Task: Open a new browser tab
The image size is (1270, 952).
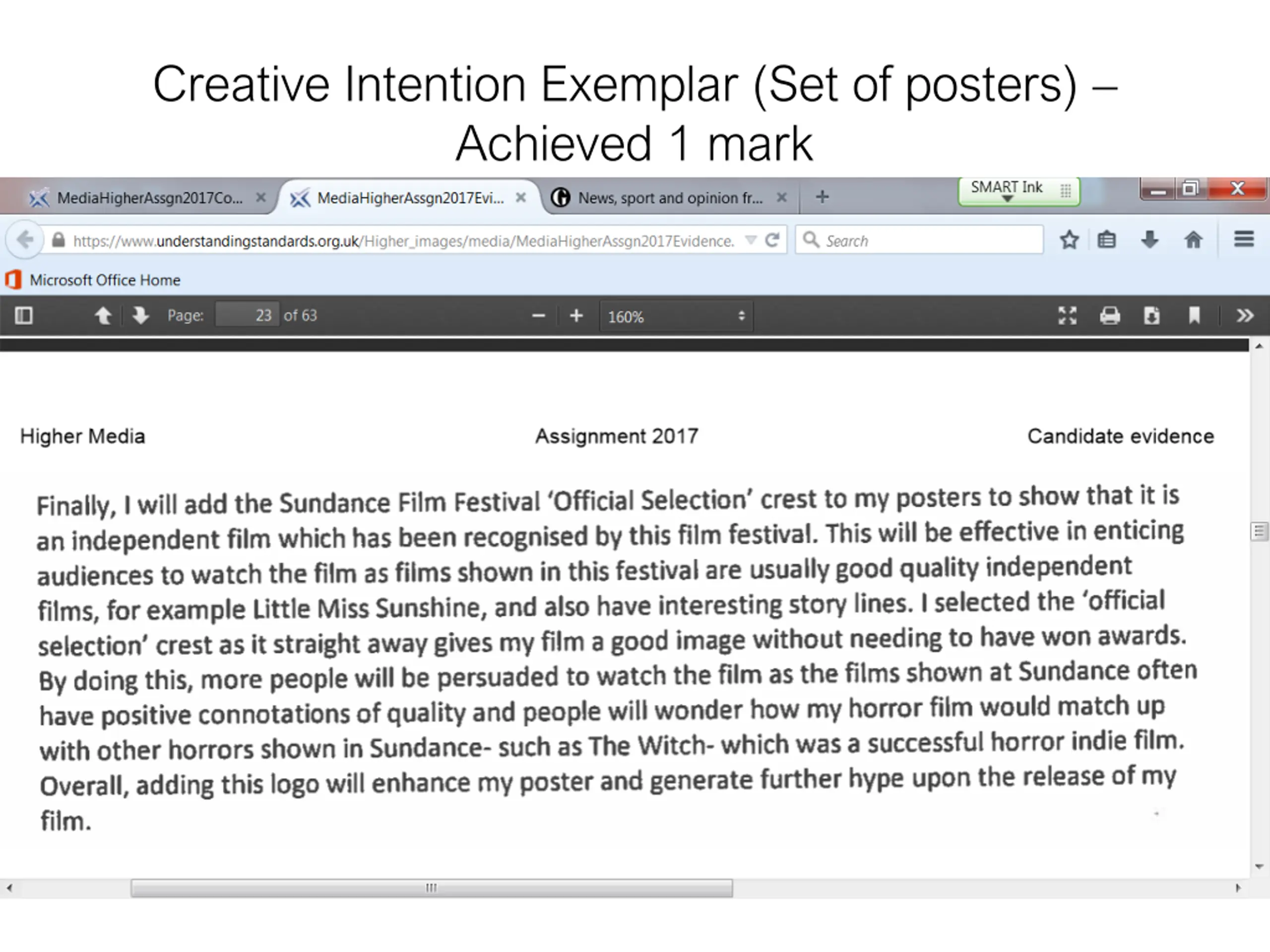Action: [x=822, y=197]
